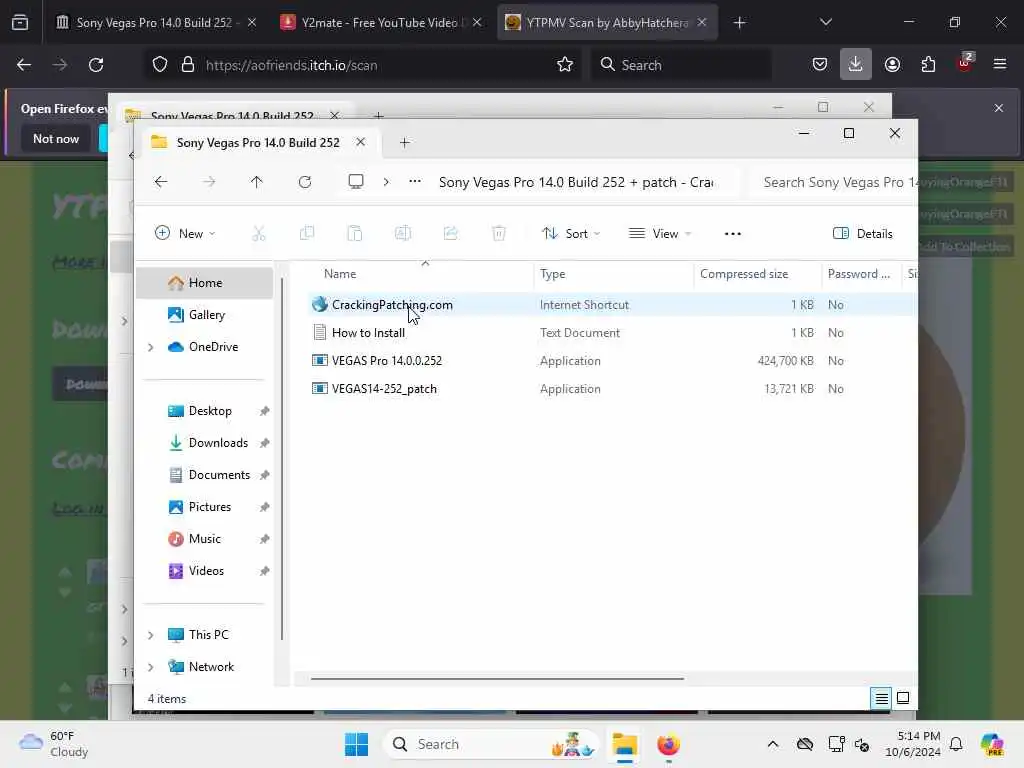Open the Firefox account icon
Screen dimensions: 1024x768
(x=892, y=65)
